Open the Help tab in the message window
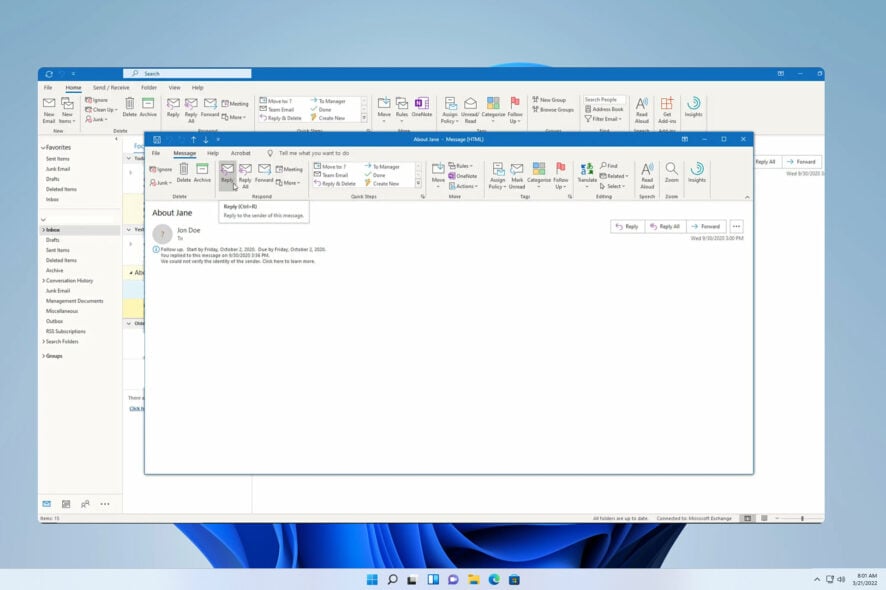 (x=212, y=153)
